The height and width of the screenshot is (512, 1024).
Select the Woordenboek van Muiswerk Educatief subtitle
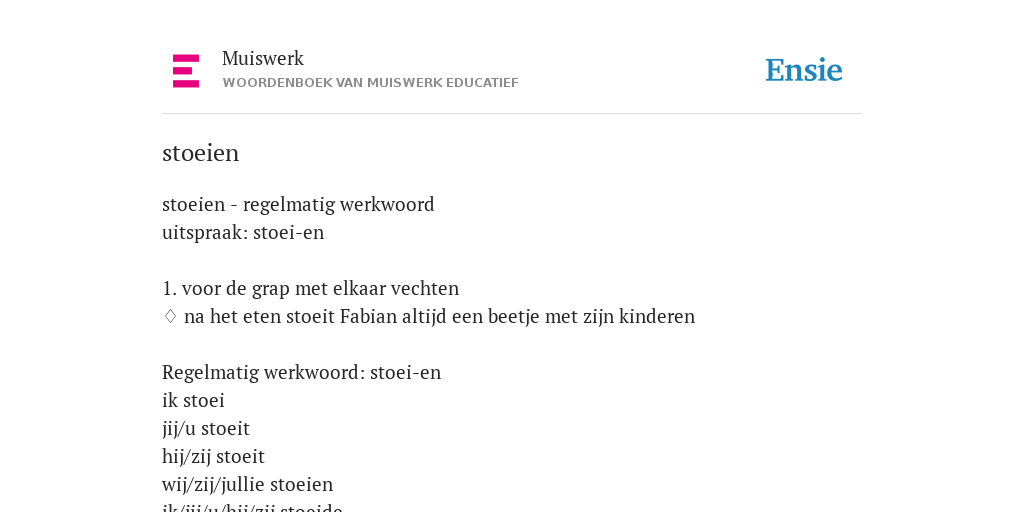pyautogui.click(x=370, y=83)
